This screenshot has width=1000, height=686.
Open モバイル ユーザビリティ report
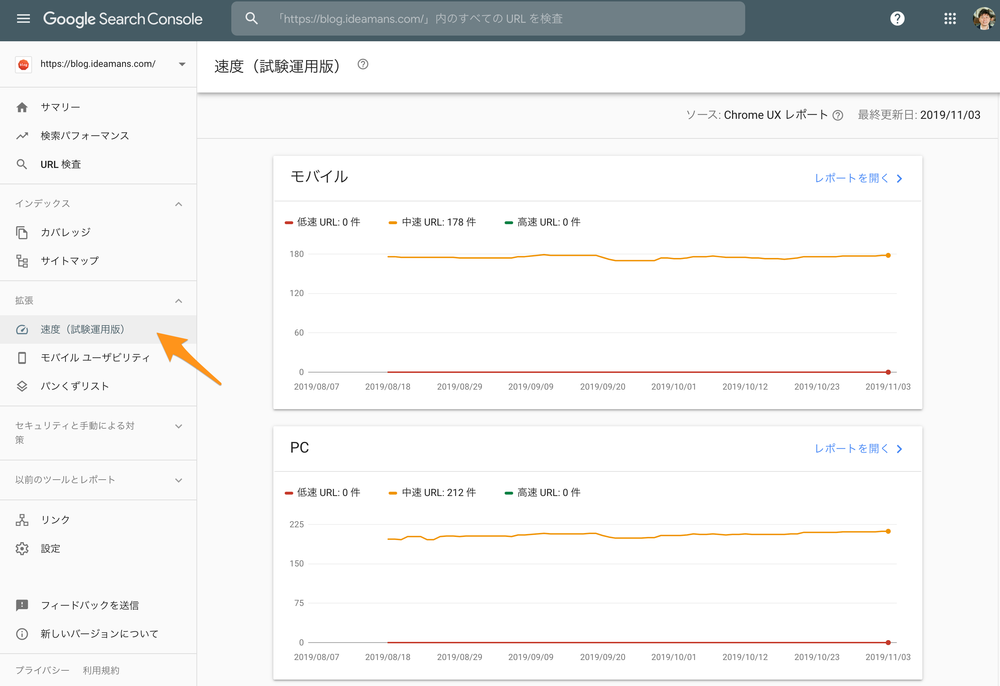[x=95, y=358]
